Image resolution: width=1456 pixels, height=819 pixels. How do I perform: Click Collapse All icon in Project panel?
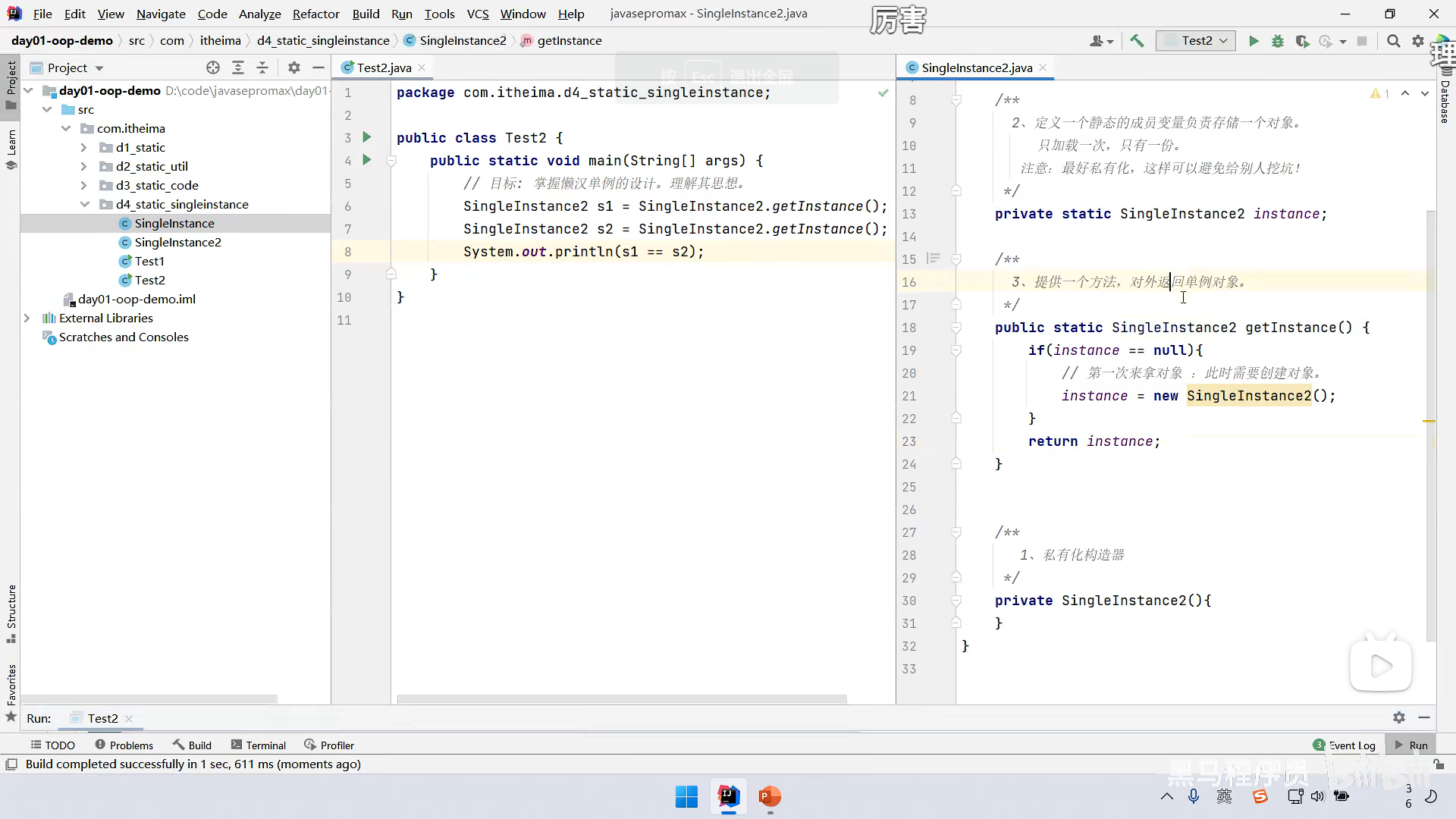tap(262, 67)
